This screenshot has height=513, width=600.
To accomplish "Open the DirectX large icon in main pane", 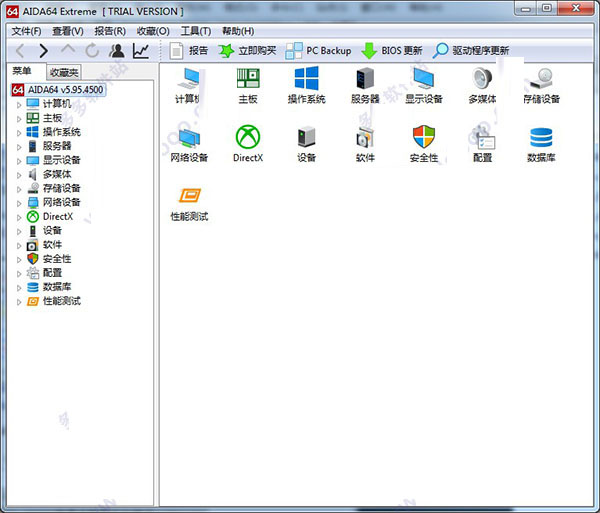I will tap(248, 144).
